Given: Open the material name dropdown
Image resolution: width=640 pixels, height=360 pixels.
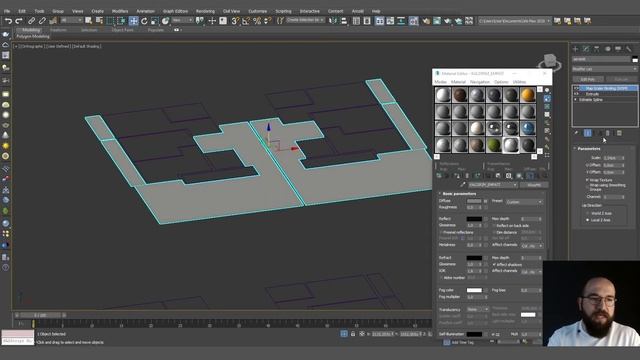Looking at the screenshot, I should pos(493,185).
